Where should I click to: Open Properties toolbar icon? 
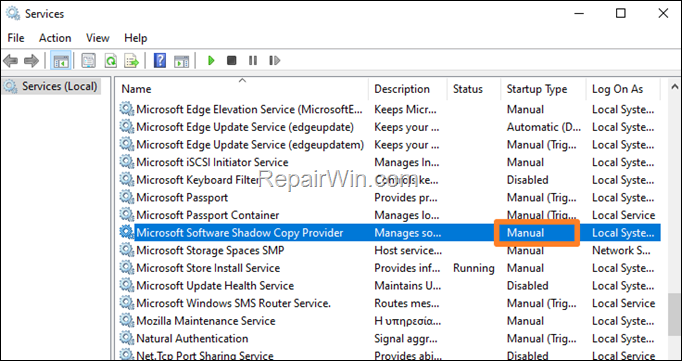pyautogui.click(x=89, y=61)
